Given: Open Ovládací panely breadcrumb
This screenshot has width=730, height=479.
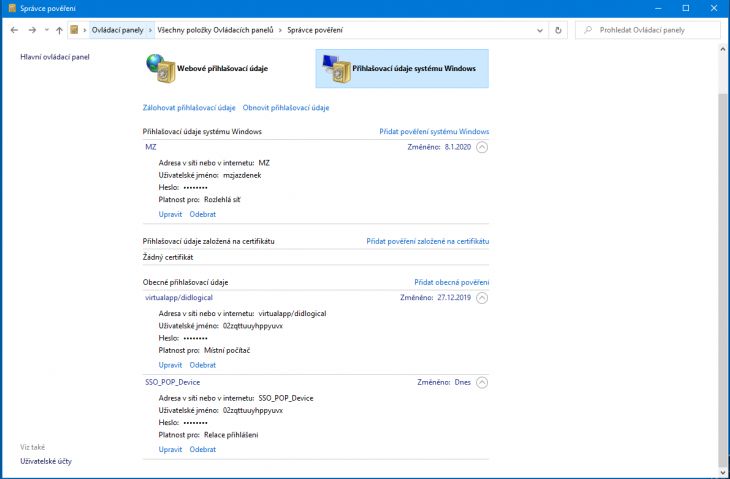Looking at the screenshot, I should 117,30.
